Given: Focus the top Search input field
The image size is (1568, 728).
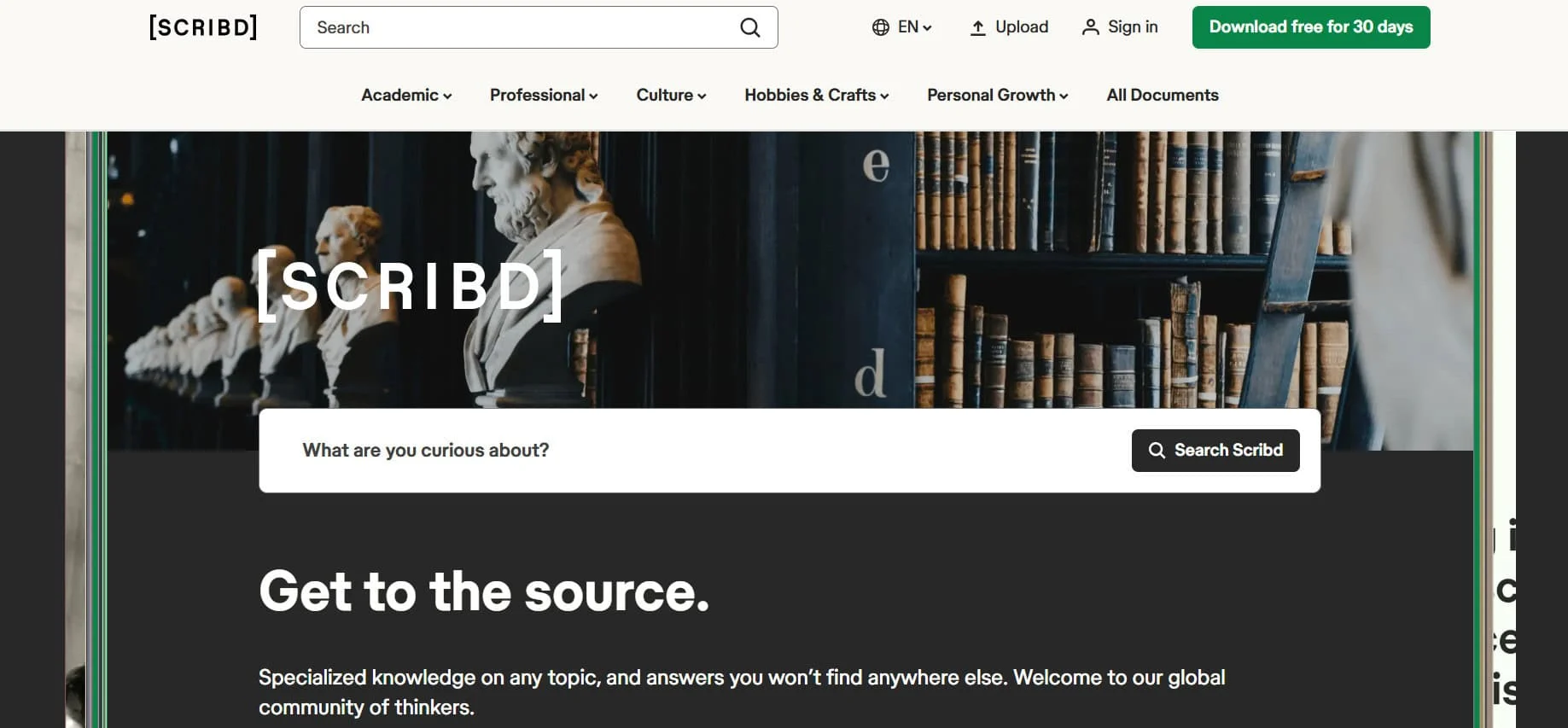Looking at the screenshot, I should (x=521, y=27).
